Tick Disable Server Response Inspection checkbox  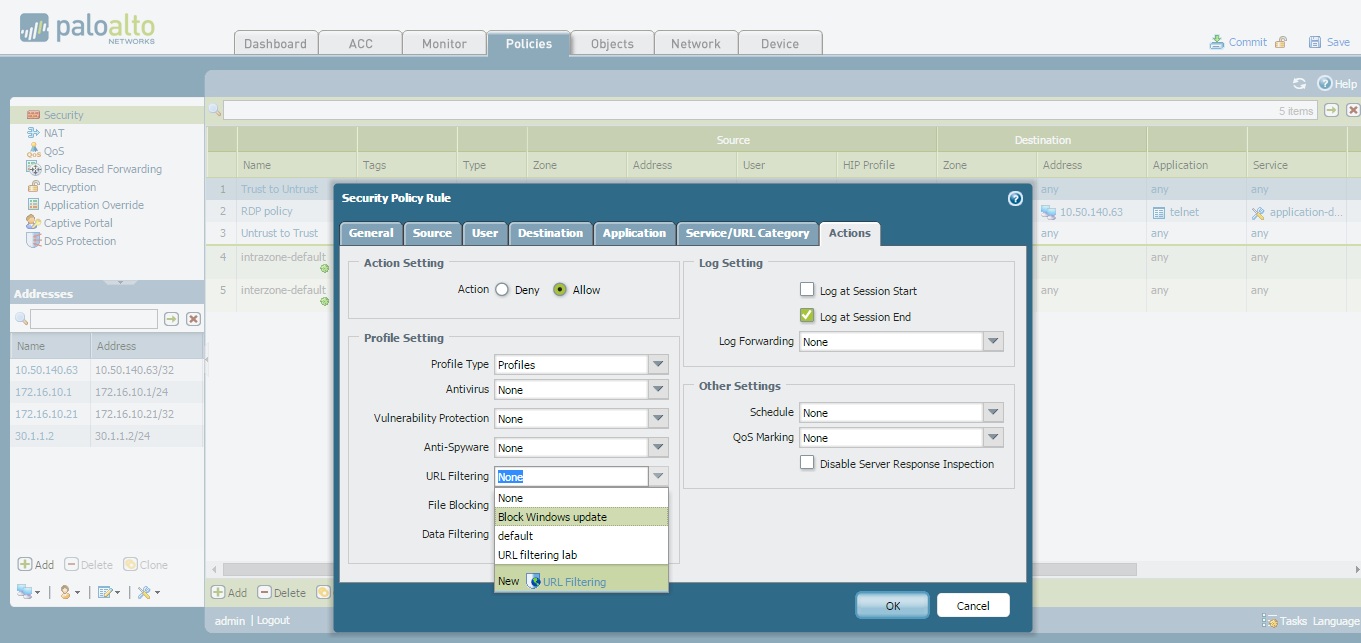[x=807, y=463]
